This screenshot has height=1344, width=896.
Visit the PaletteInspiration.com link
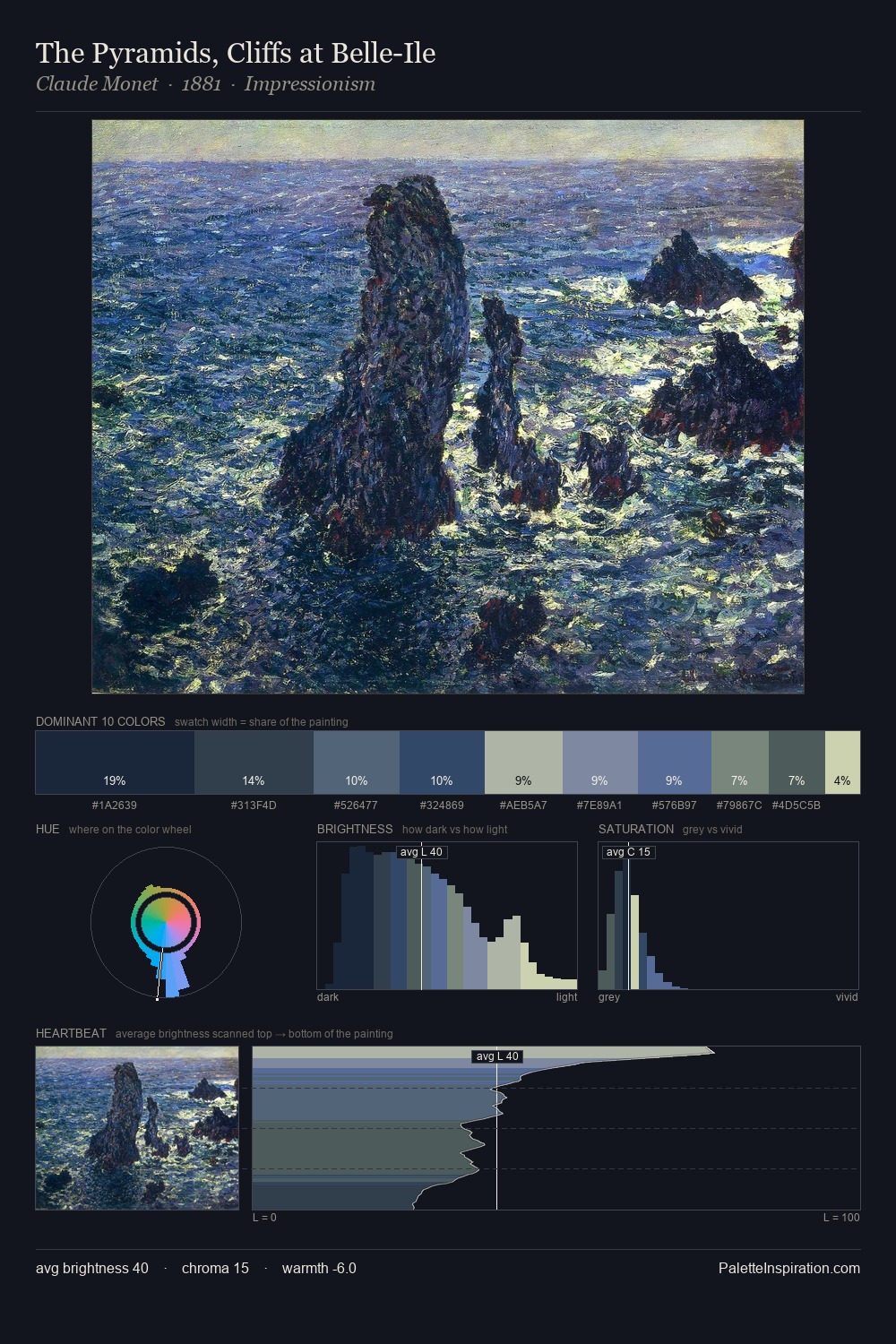(789, 1269)
